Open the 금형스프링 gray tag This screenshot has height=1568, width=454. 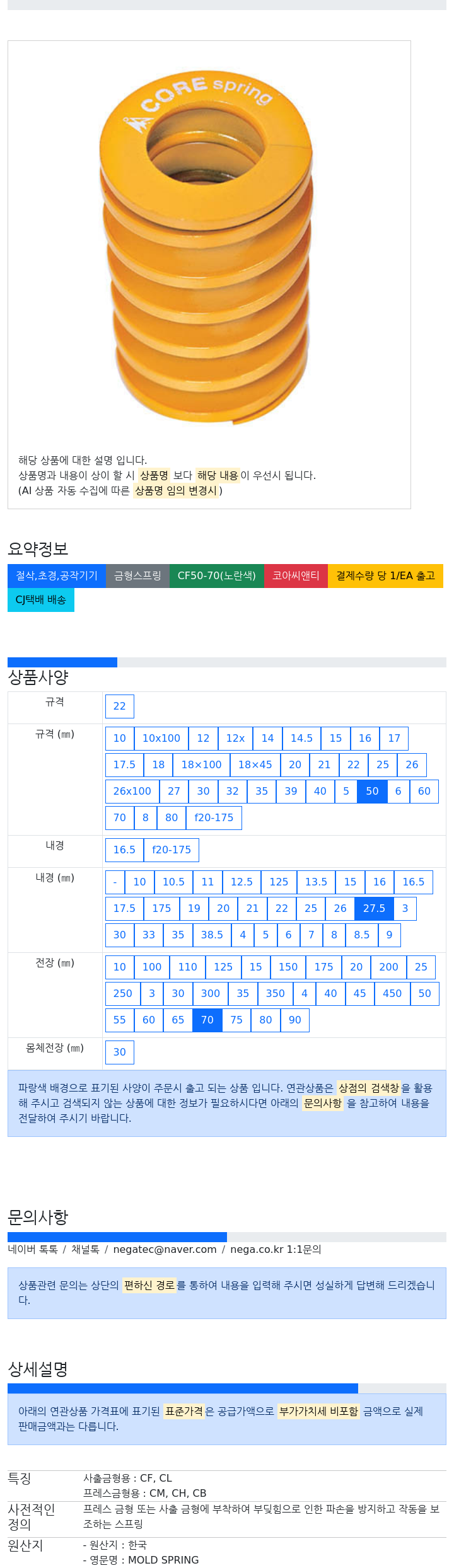[x=137, y=576]
